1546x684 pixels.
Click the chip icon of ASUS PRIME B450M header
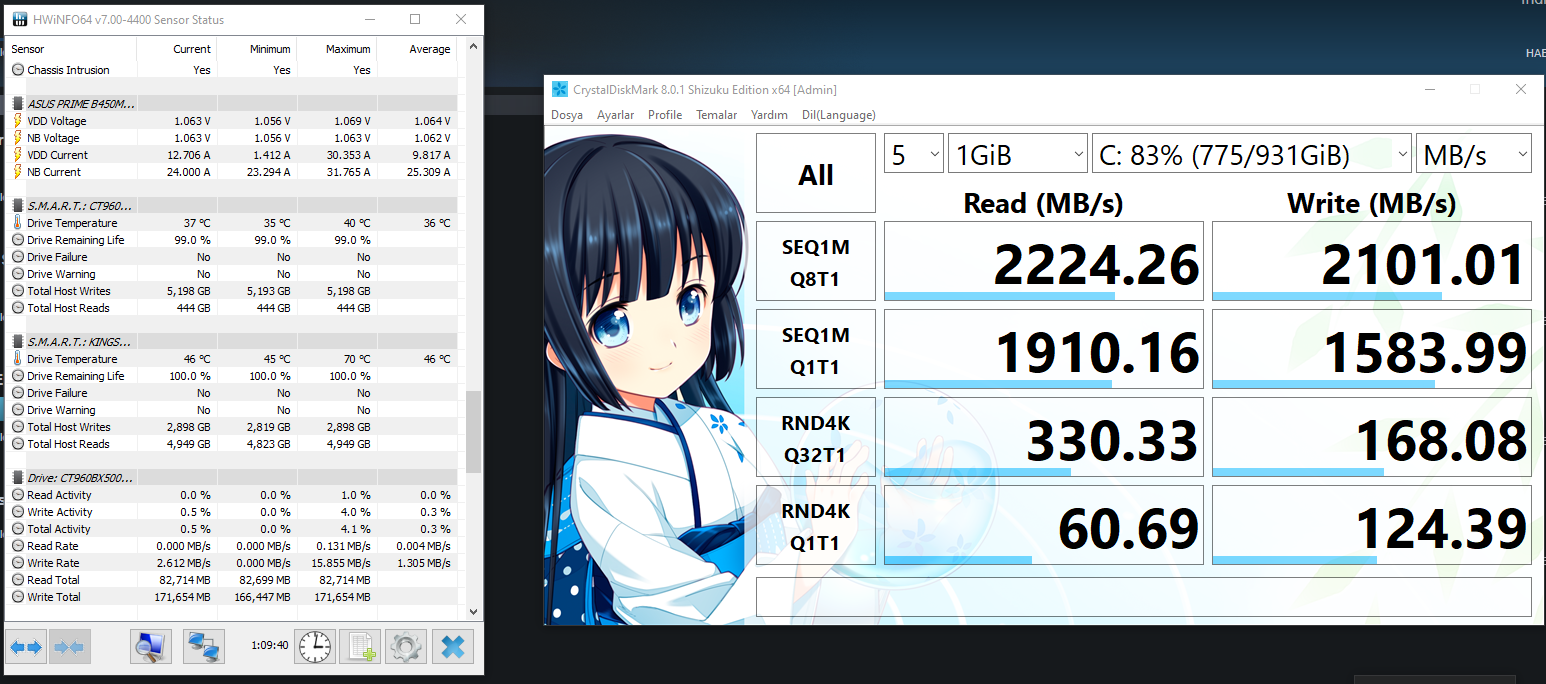[x=18, y=103]
